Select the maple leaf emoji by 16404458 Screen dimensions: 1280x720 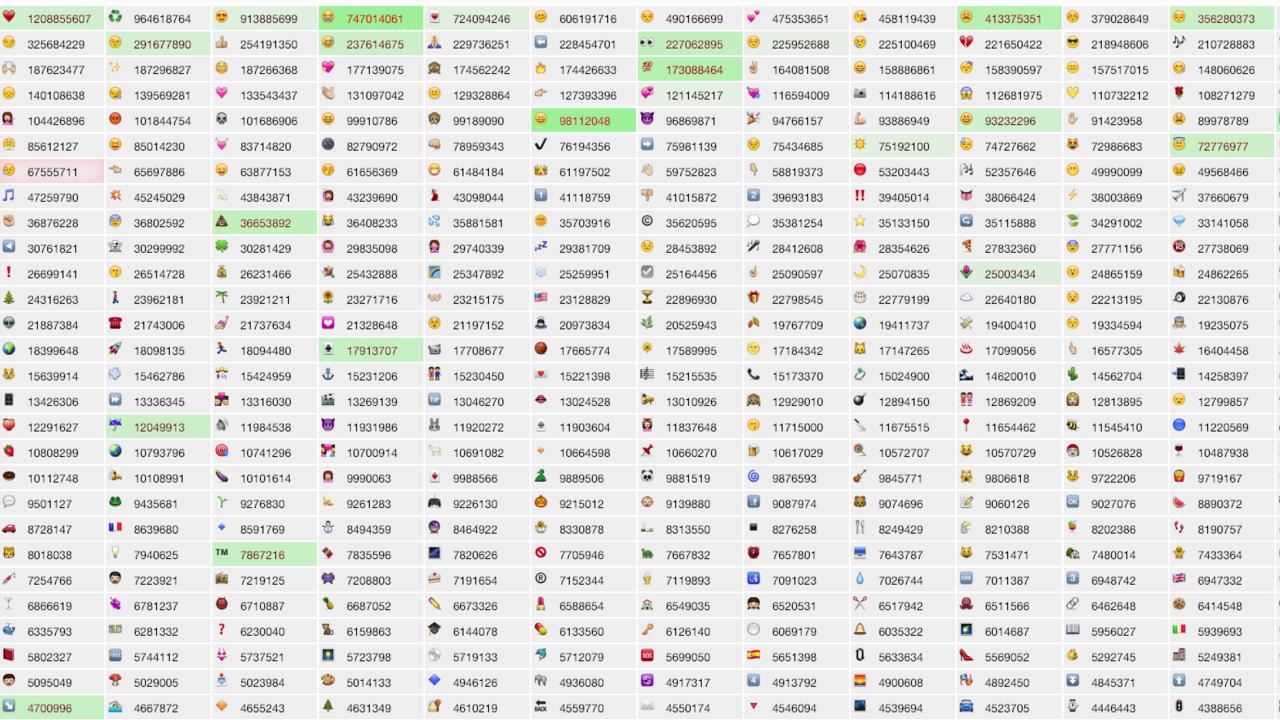coord(1179,350)
